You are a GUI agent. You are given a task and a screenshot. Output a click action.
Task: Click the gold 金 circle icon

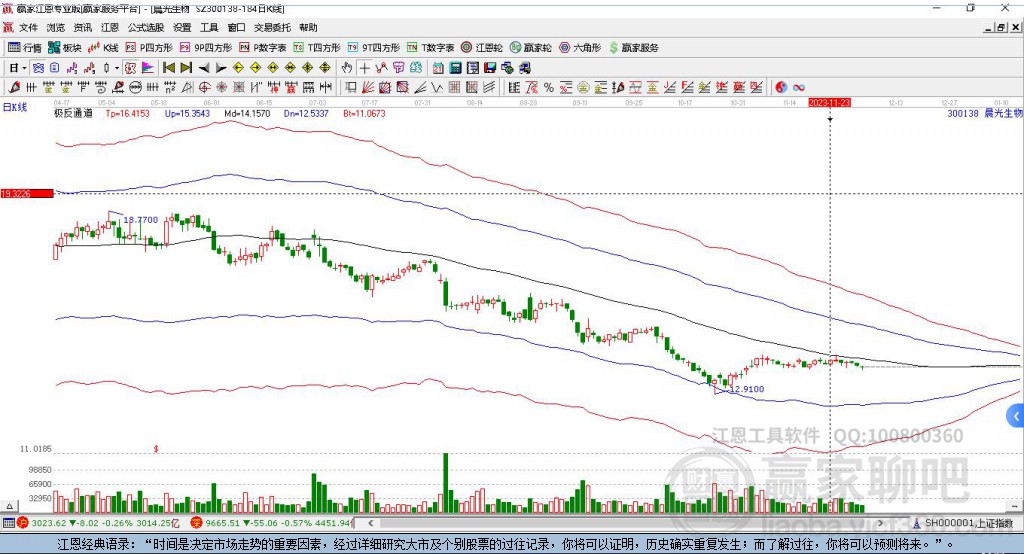[x=583, y=88]
